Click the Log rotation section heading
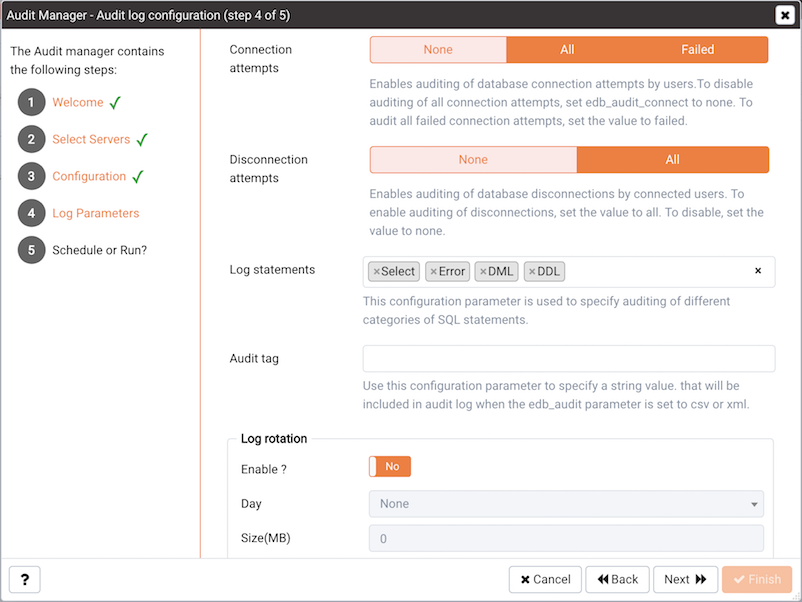Viewport: 802px width, 602px height. click(274, 439)
